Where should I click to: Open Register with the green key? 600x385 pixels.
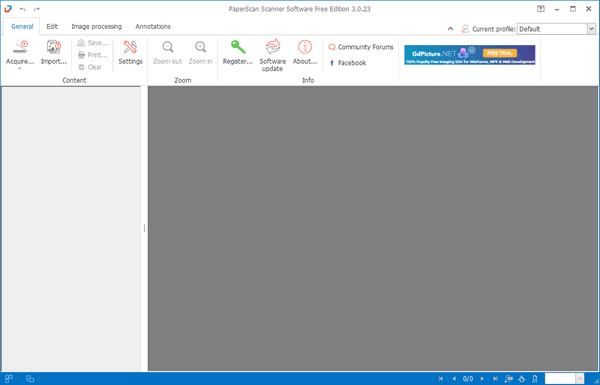point(238,47)
